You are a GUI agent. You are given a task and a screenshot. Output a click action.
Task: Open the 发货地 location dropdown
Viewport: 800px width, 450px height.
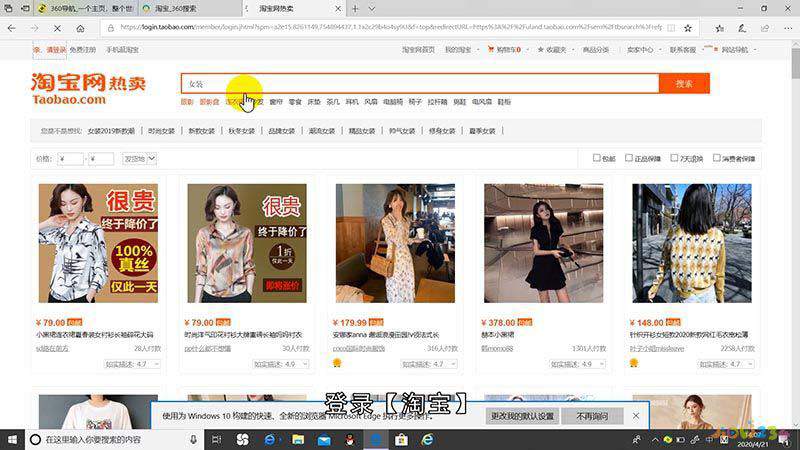pos(139,159)
